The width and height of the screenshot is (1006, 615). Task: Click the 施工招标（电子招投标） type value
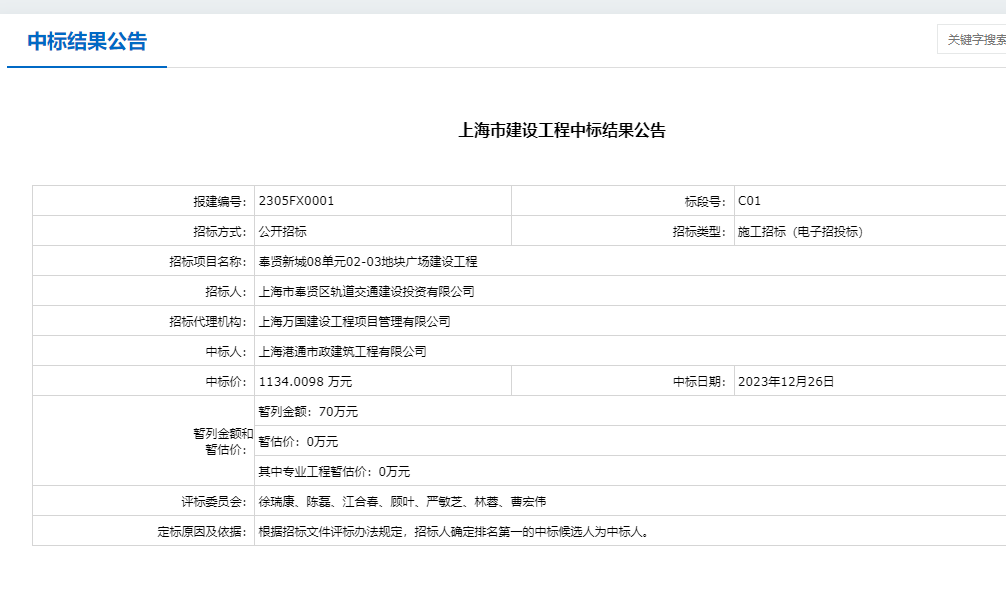(800, 231)
